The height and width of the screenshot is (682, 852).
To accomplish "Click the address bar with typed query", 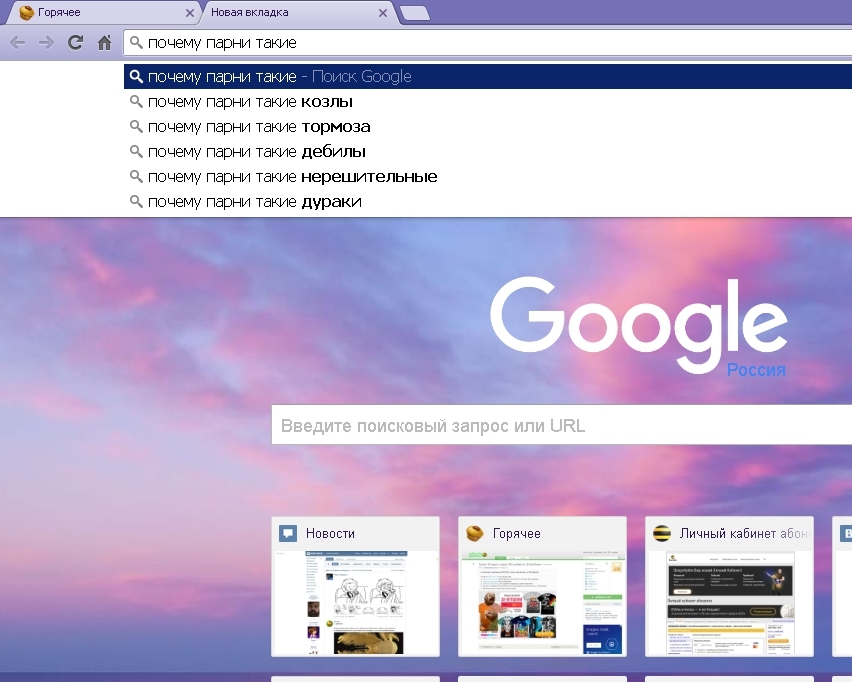I will coord(487,42).
